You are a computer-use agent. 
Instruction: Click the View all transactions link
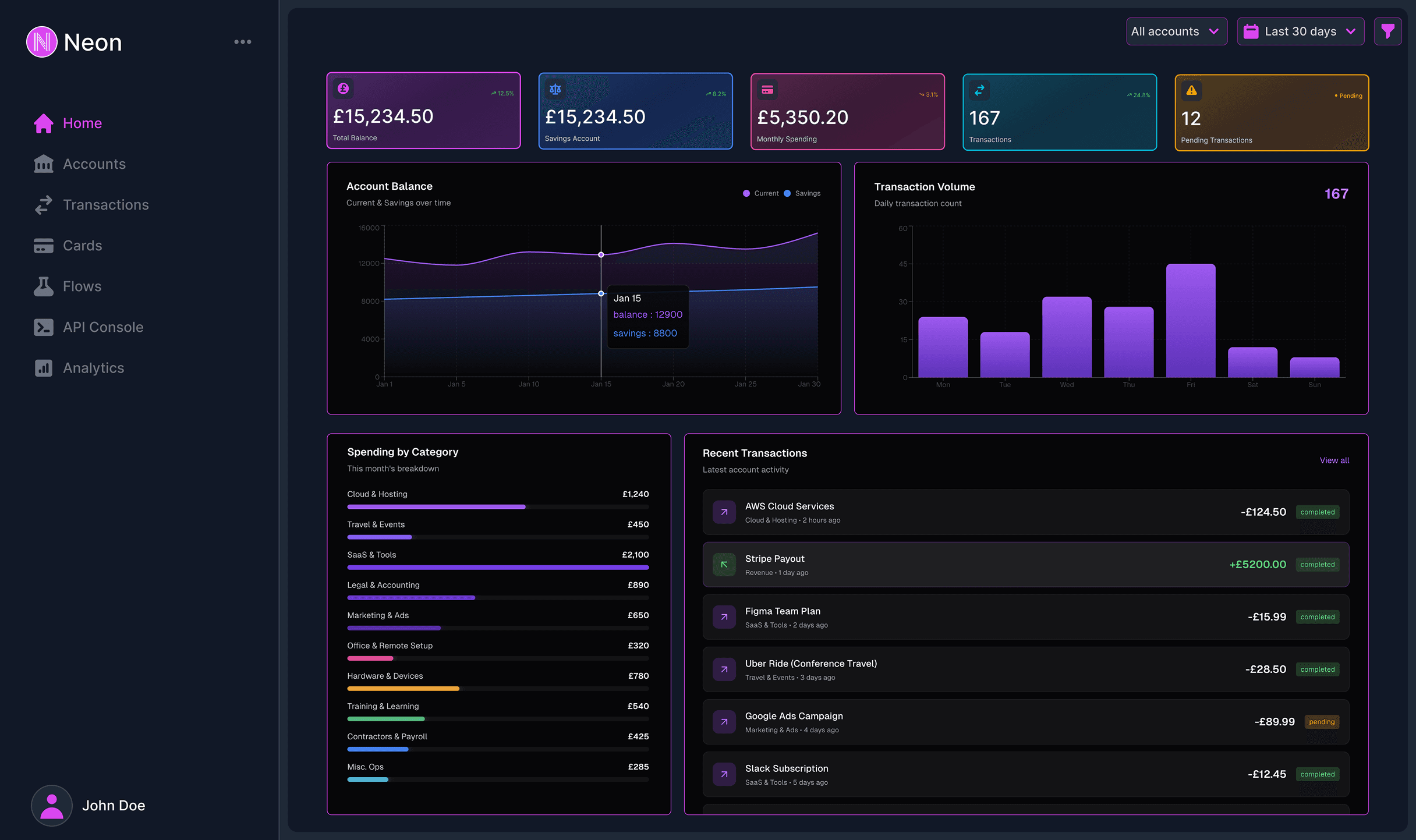(1334, 460)
